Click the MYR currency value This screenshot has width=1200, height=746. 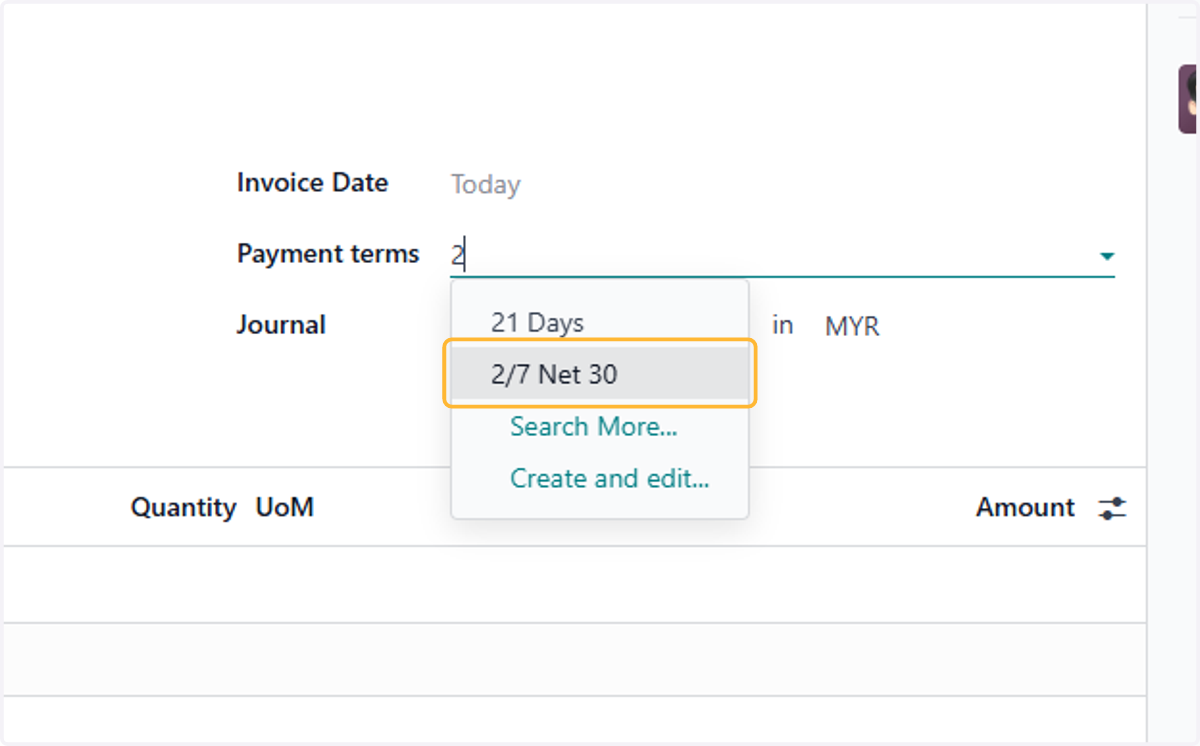click(852, 326)
